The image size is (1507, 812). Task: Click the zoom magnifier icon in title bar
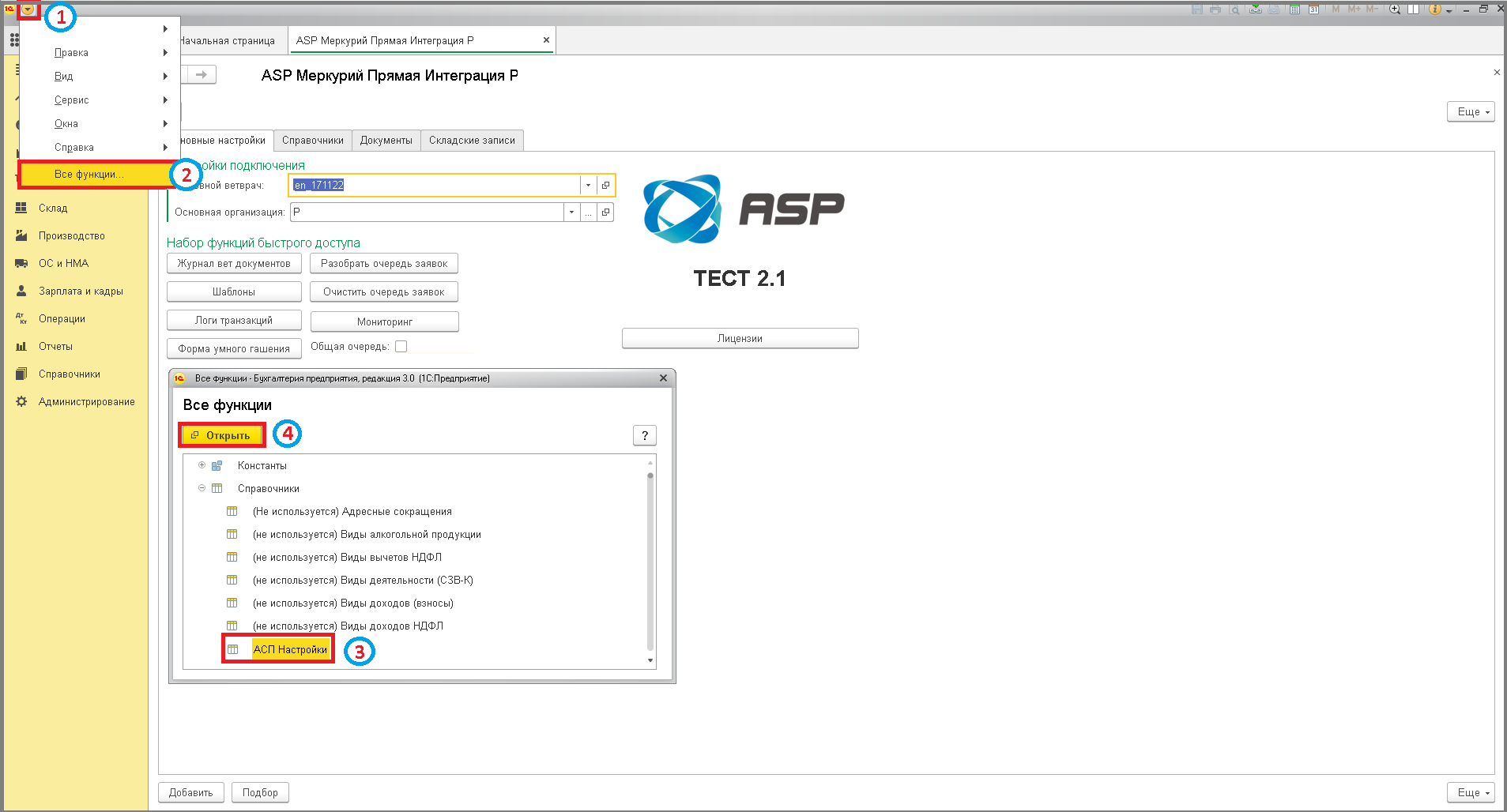click(1395, 9)
